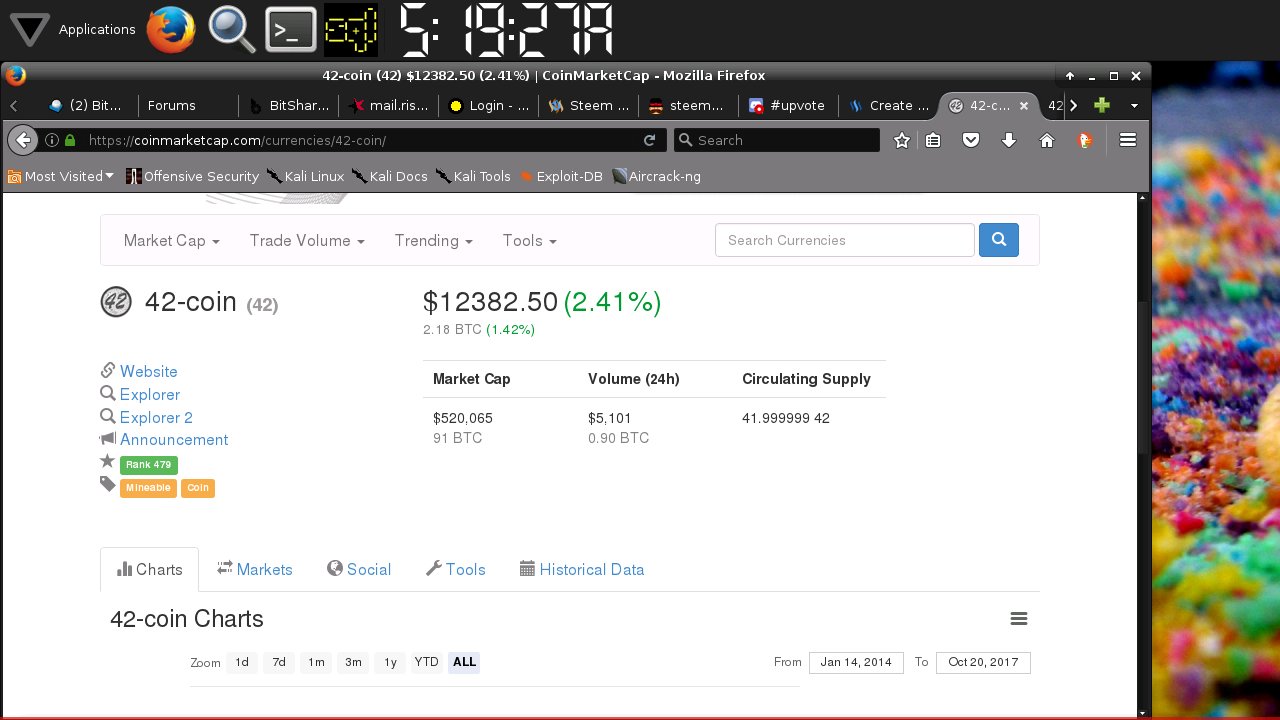1280x720 pixels.
Task: Open the Most Visited bookmarks dropdown
Action: 61,176
